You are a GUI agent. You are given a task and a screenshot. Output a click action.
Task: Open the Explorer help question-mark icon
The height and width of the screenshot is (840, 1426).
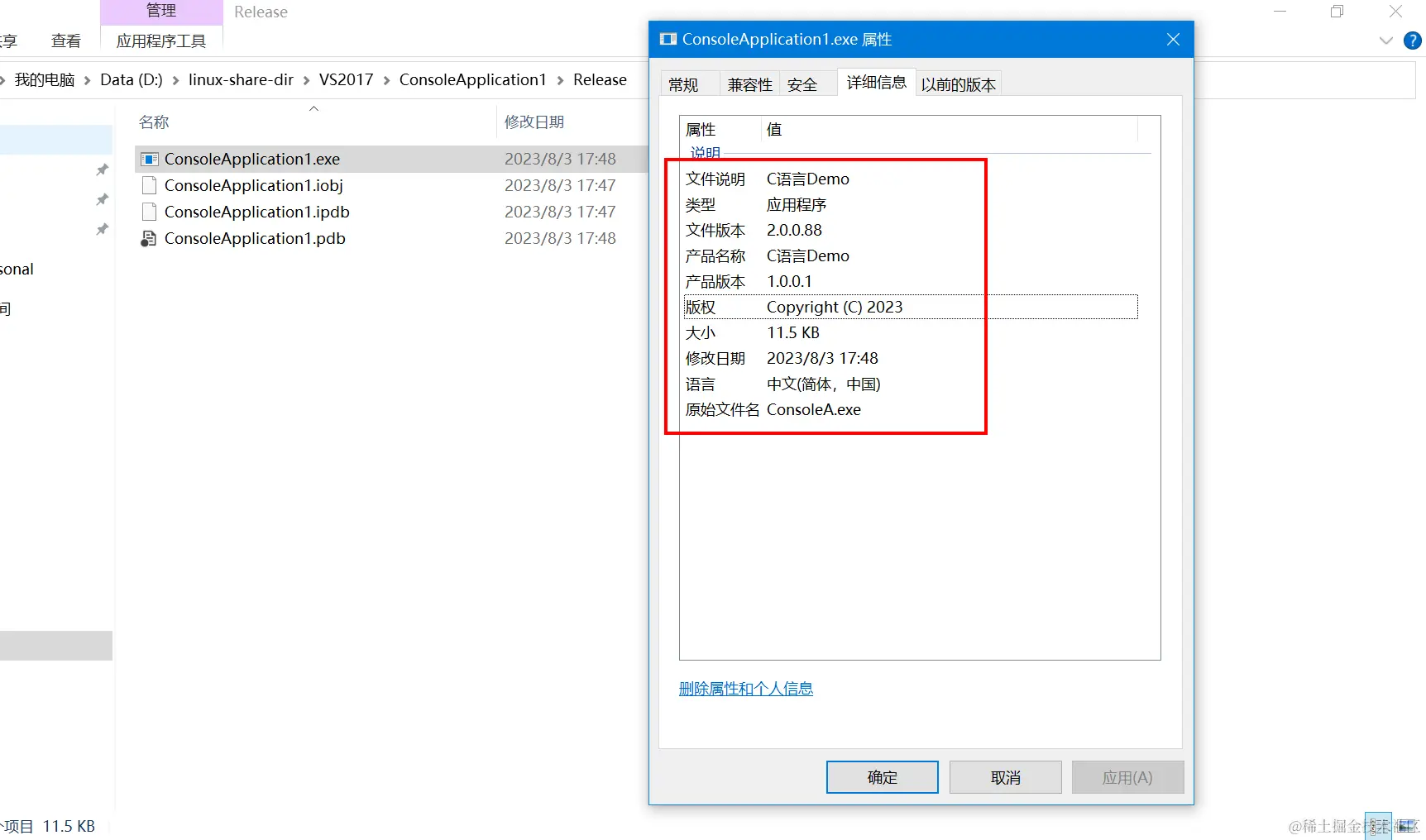(x=1413, y=41)
